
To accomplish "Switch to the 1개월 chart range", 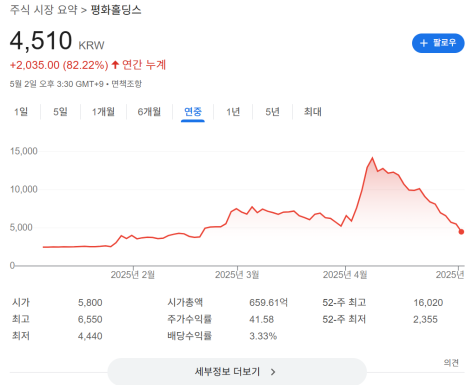I will (103, 112).
